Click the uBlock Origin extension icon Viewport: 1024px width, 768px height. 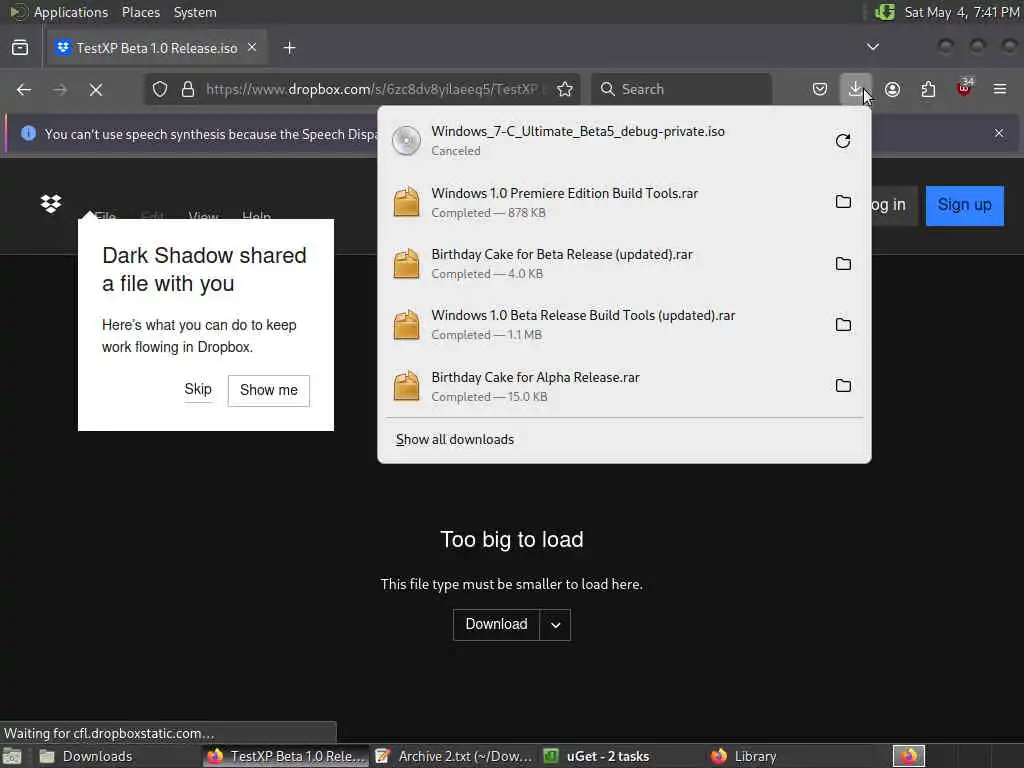pos(964,88)
